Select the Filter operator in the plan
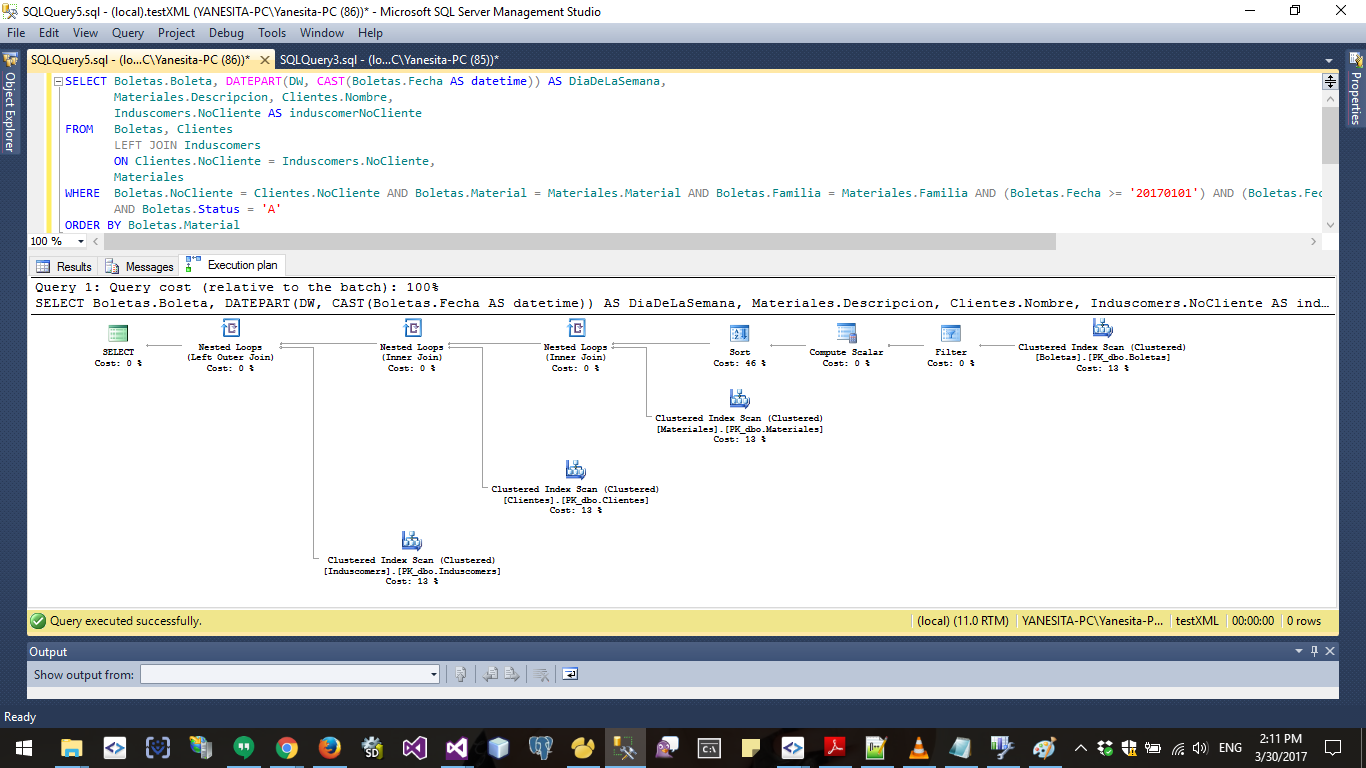The width and height of the screenshot is (1366, 768). pos(951,345)
